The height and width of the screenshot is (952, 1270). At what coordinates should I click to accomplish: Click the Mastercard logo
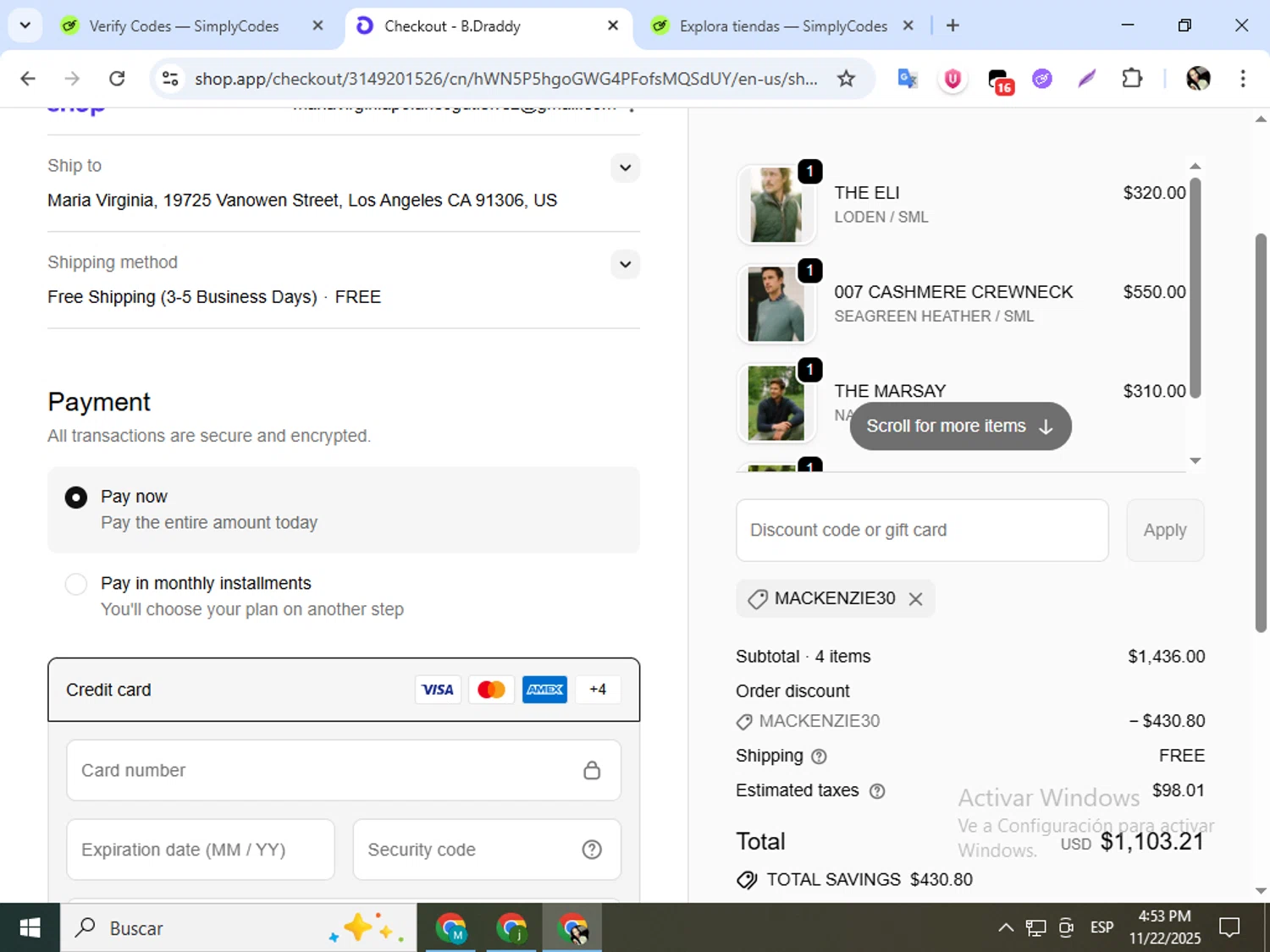[491, 690]
